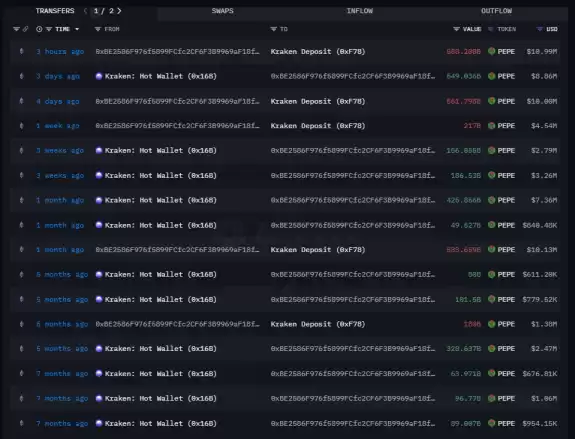
Task: Click the recipient address in the $3.26M row
Action: pos(353,176)
